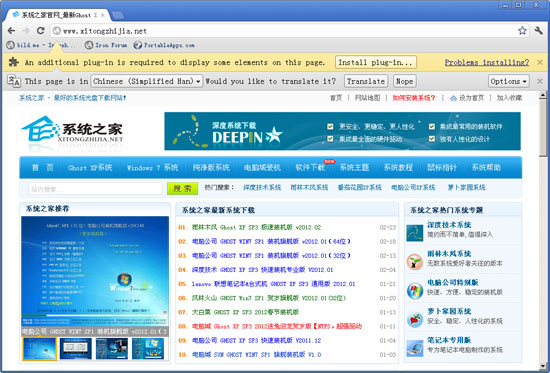Open the translate Options dropdown
The width and height of the screenshot is (550, 373).
[x=509, y=81]
